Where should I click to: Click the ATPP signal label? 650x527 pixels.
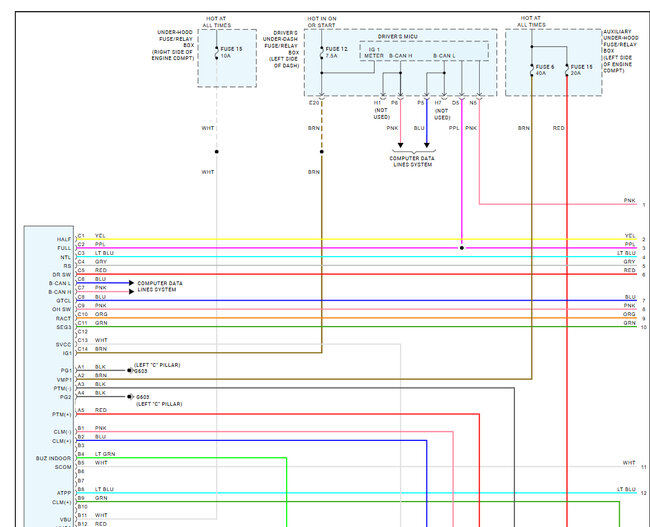point(64,493)
